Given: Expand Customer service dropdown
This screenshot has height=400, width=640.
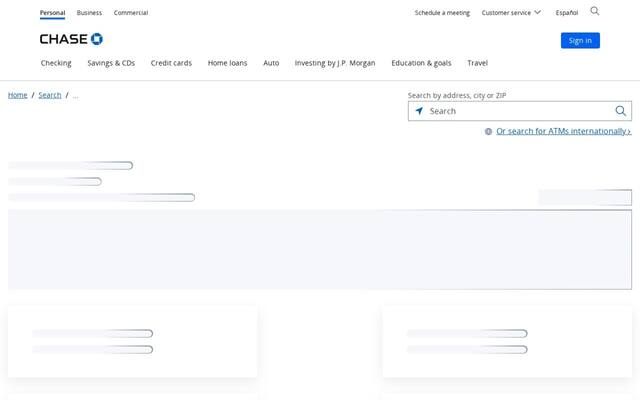Looking at the screenshot, I should [511, 13].
